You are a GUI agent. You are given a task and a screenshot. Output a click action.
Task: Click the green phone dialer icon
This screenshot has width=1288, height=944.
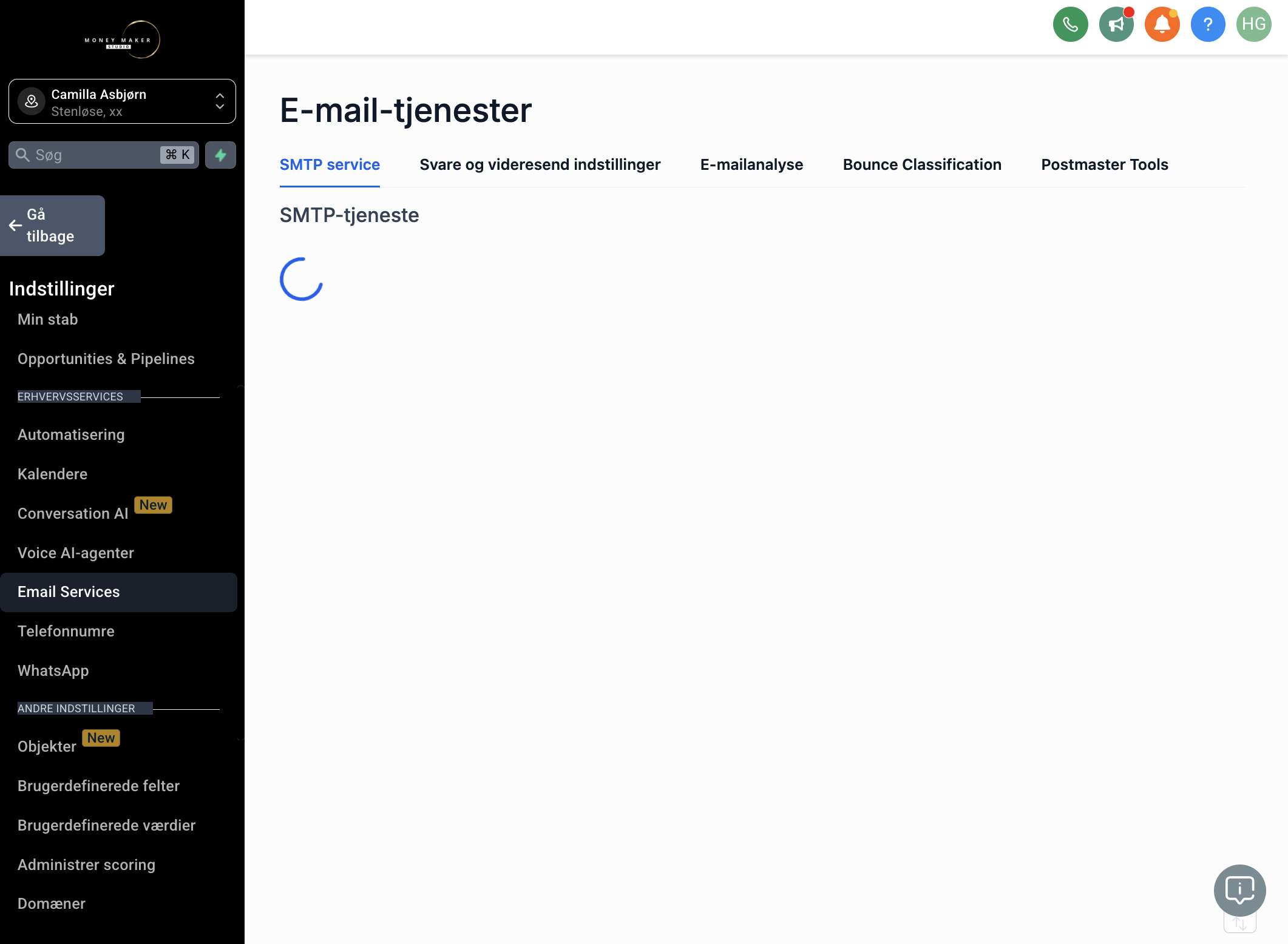pyautogui.click(x=1070, y=24)
